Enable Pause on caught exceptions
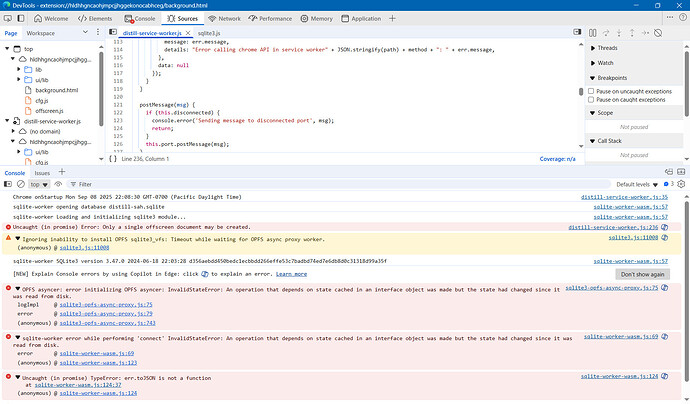Screen dimensions: 690x404 [591, 99]
